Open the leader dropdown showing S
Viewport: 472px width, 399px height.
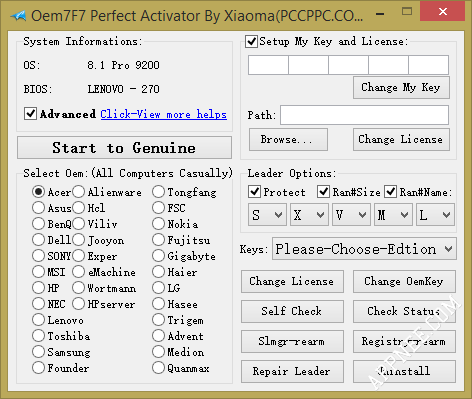pos(267,215)
